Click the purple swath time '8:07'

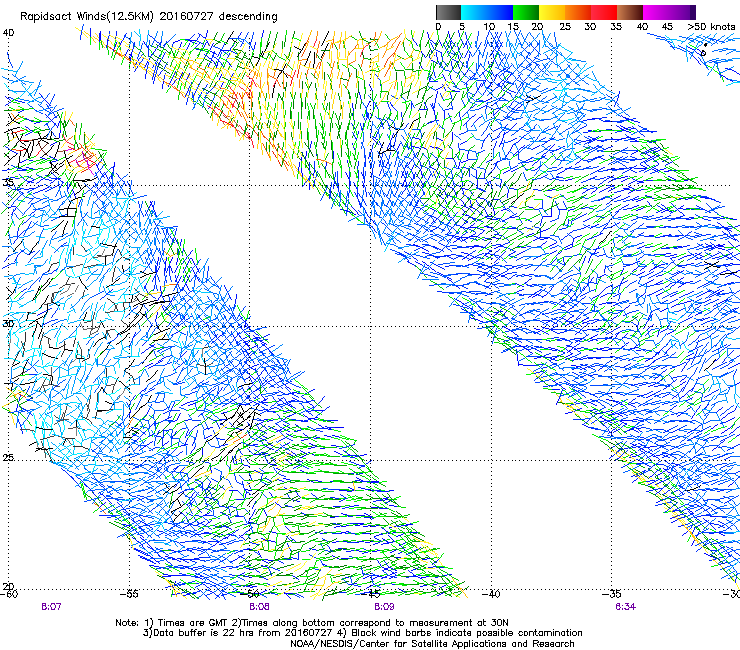[51, 607]
